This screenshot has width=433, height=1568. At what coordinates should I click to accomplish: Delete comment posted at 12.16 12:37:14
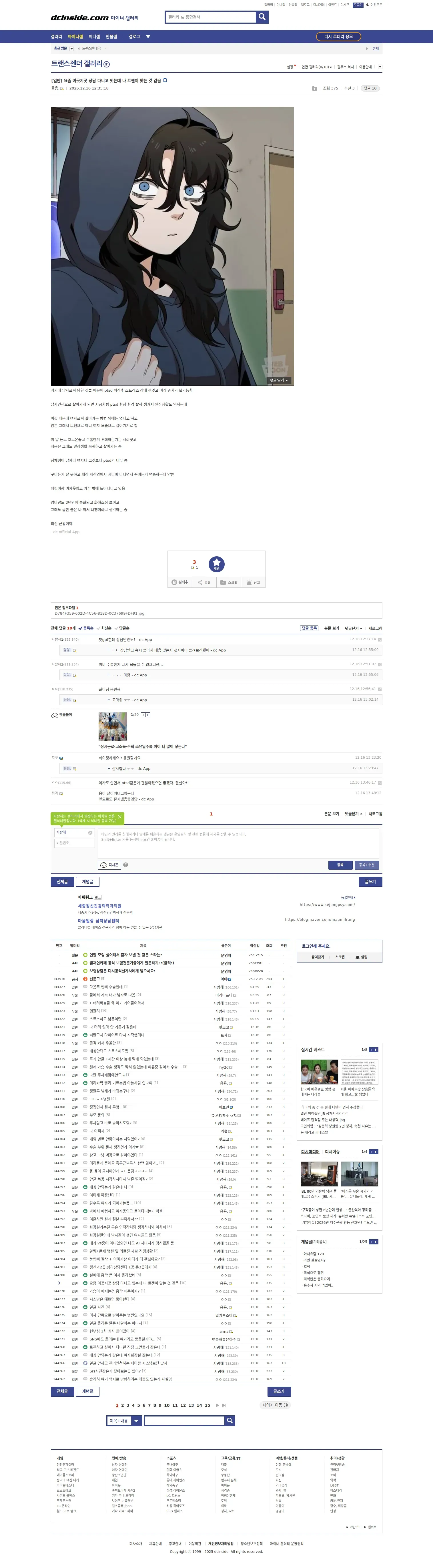click(x=380, y=639)
